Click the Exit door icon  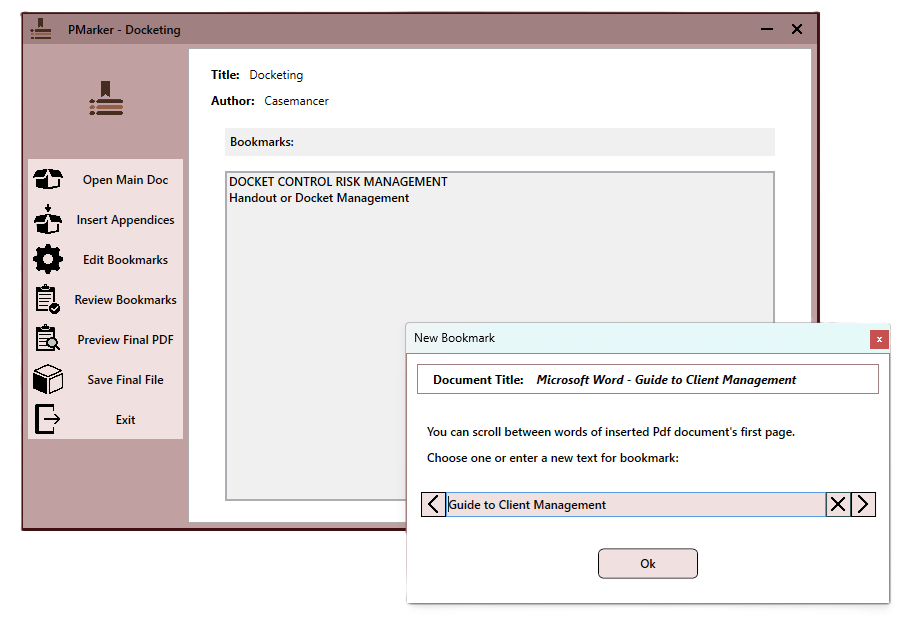[48, 420]
